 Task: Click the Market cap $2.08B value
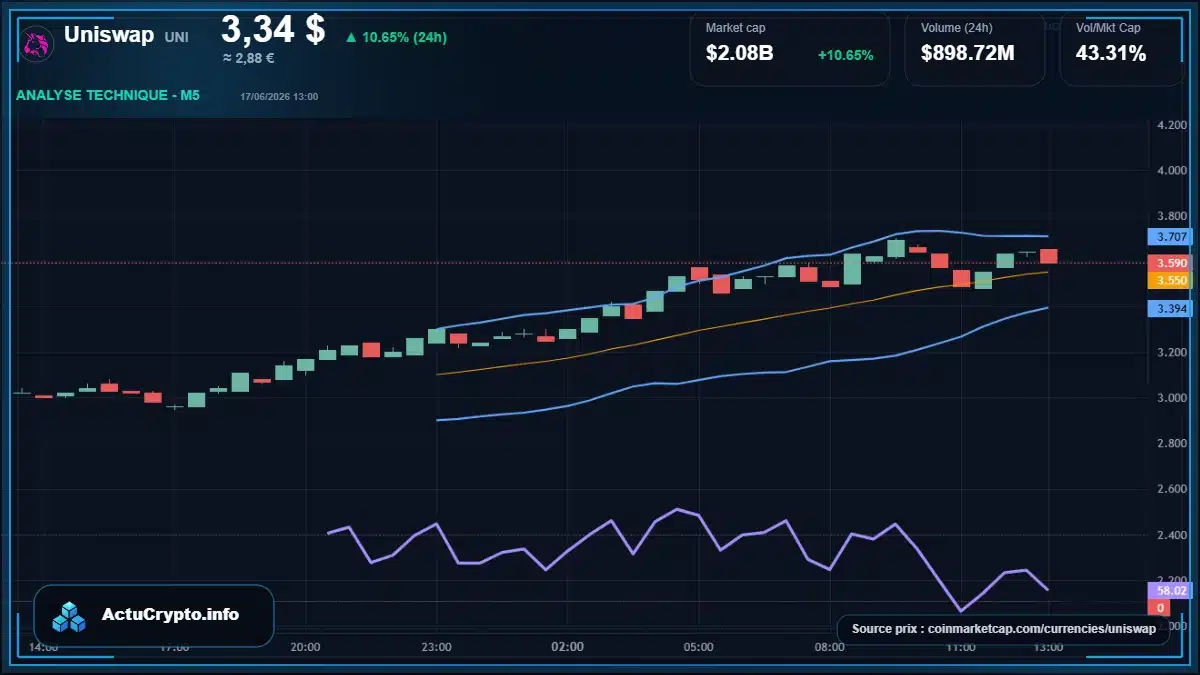(739, 53)
